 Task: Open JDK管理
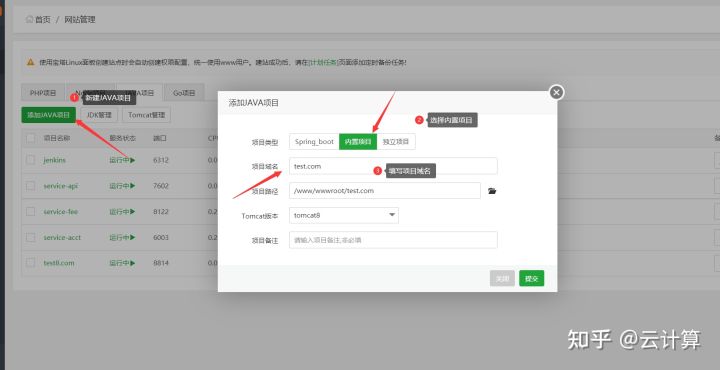click(100, 115)
